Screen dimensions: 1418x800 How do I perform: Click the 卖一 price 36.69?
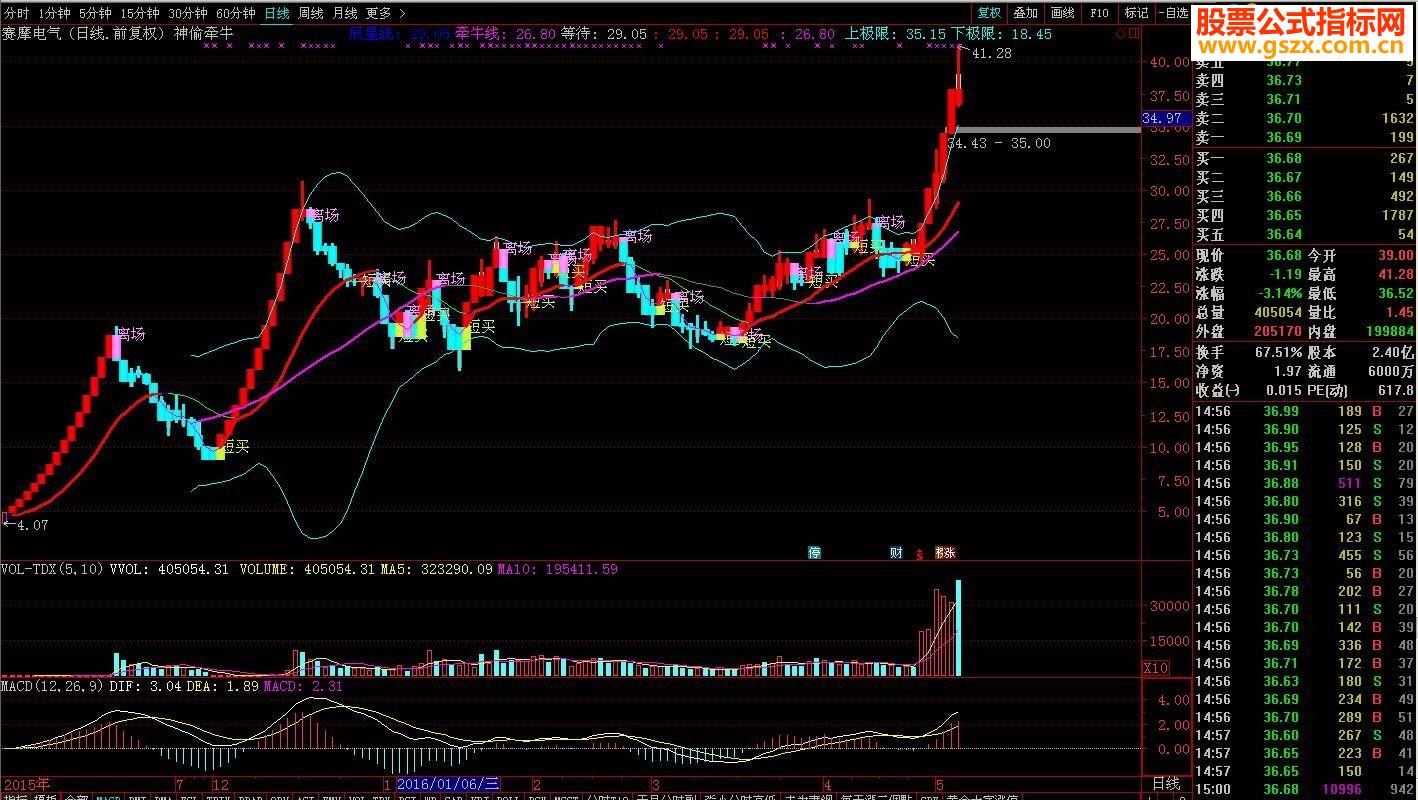coord(1283,137)
